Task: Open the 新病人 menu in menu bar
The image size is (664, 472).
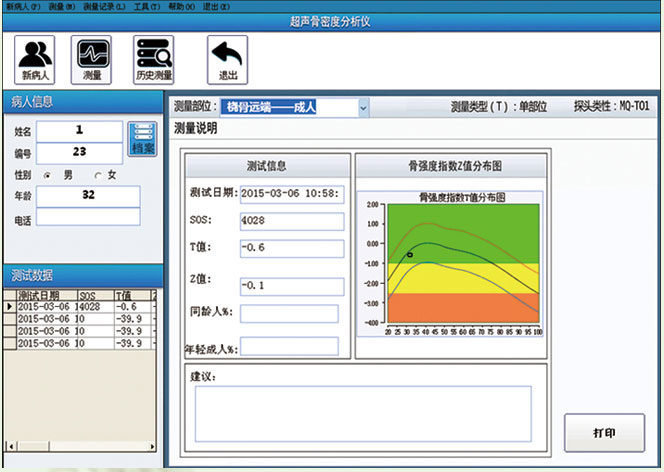Action: [20, 5]
